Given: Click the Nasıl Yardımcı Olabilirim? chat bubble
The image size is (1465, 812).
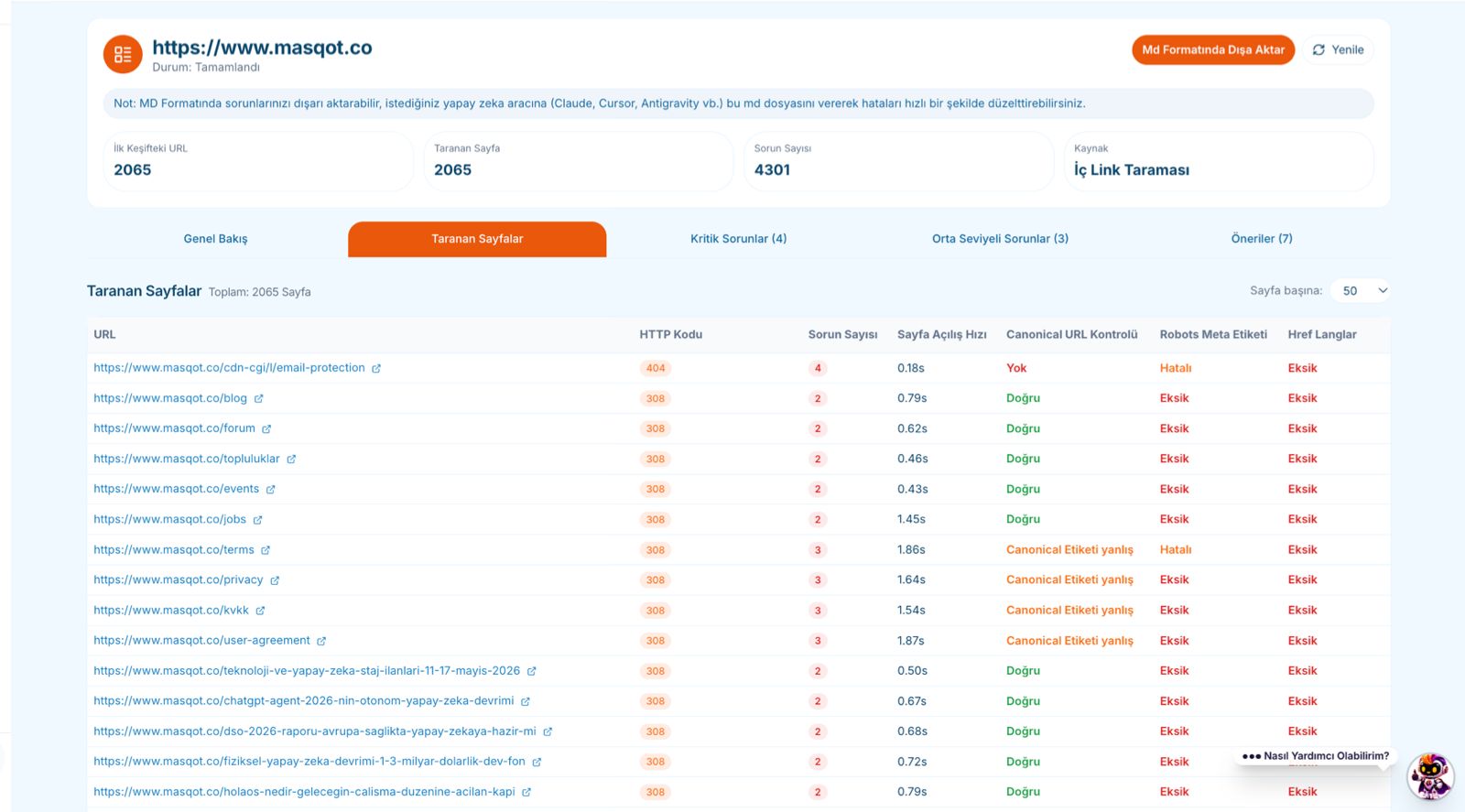Looking at the screenshot, I should tap(1315, 756).
